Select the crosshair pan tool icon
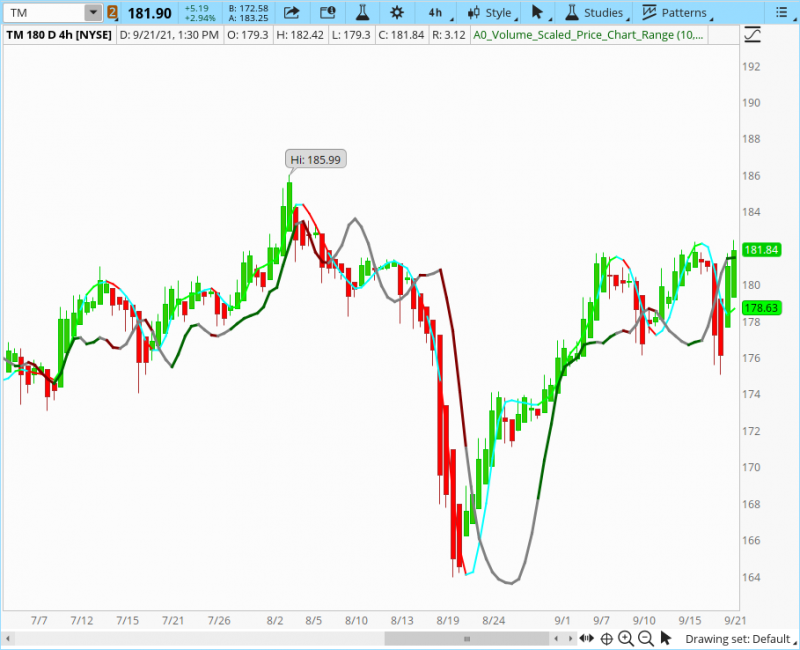The height and width of the screenshot is (650, 800). [x=606, y=638]
